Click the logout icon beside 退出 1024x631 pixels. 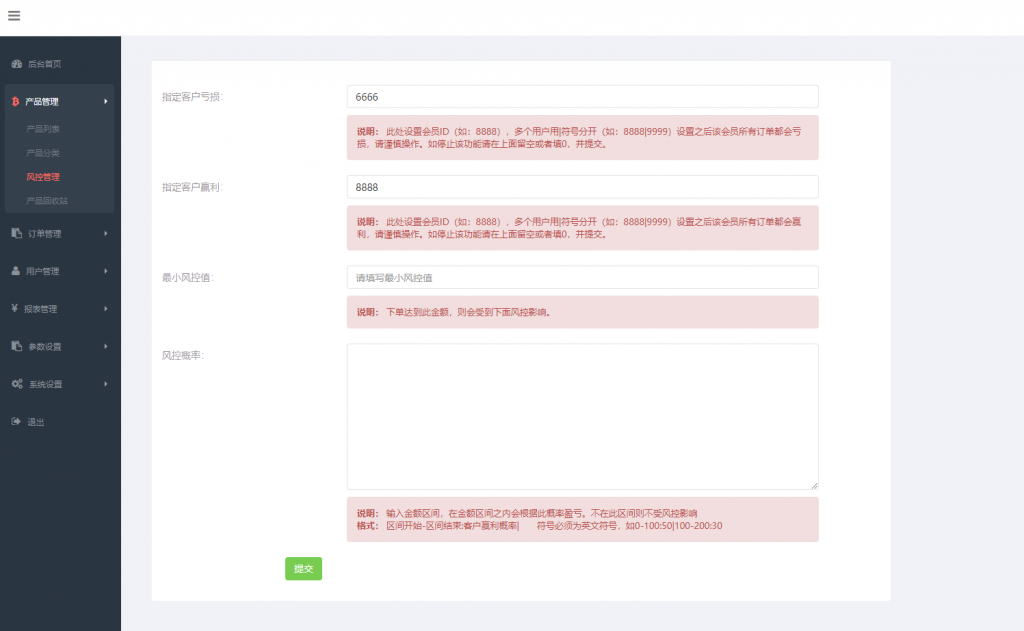click(16, 422)
